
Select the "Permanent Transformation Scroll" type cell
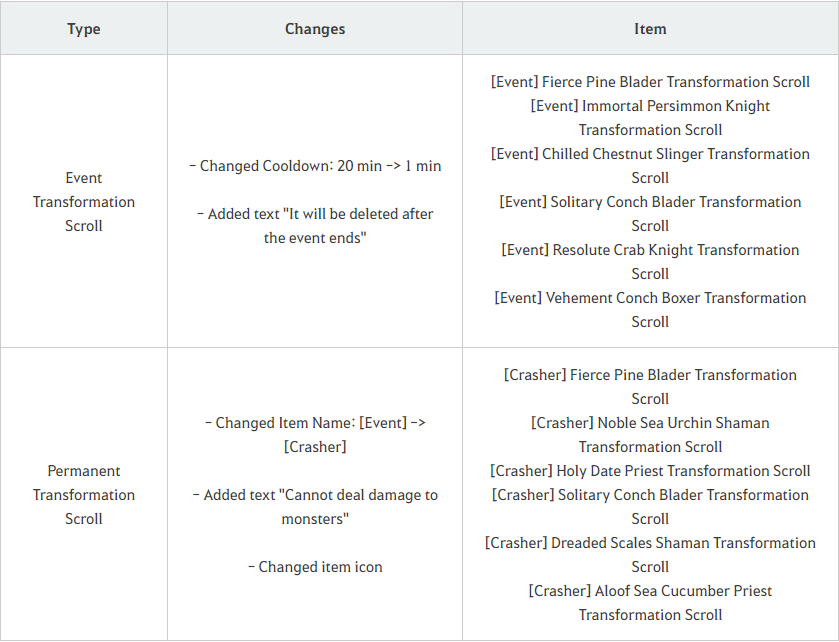point(84,495)
